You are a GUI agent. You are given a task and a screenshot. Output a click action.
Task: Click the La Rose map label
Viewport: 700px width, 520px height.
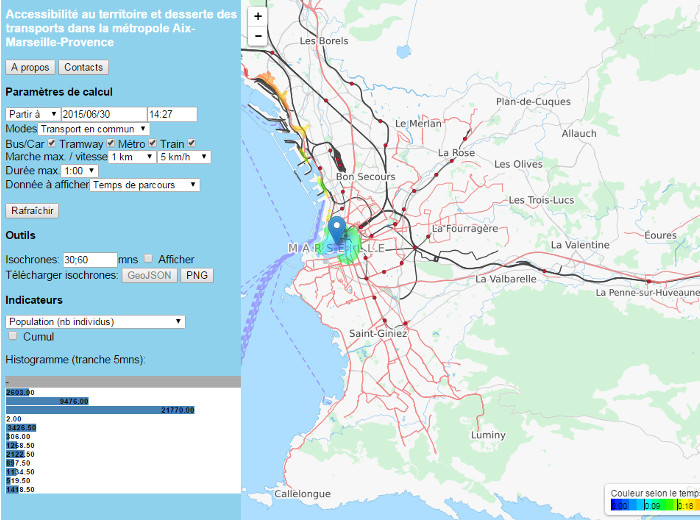[456, 153]
